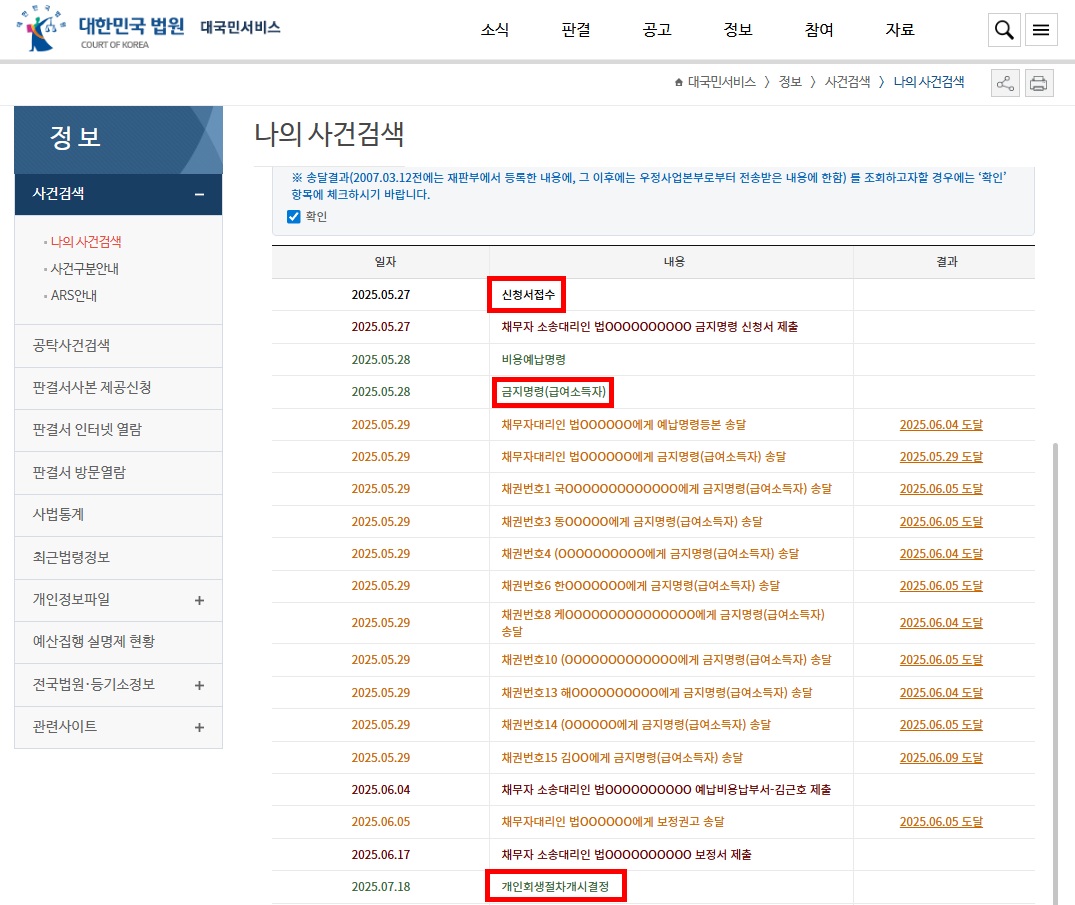1075x905 pixels.
Task: Click the print page icon
Action: point(1039,83)
